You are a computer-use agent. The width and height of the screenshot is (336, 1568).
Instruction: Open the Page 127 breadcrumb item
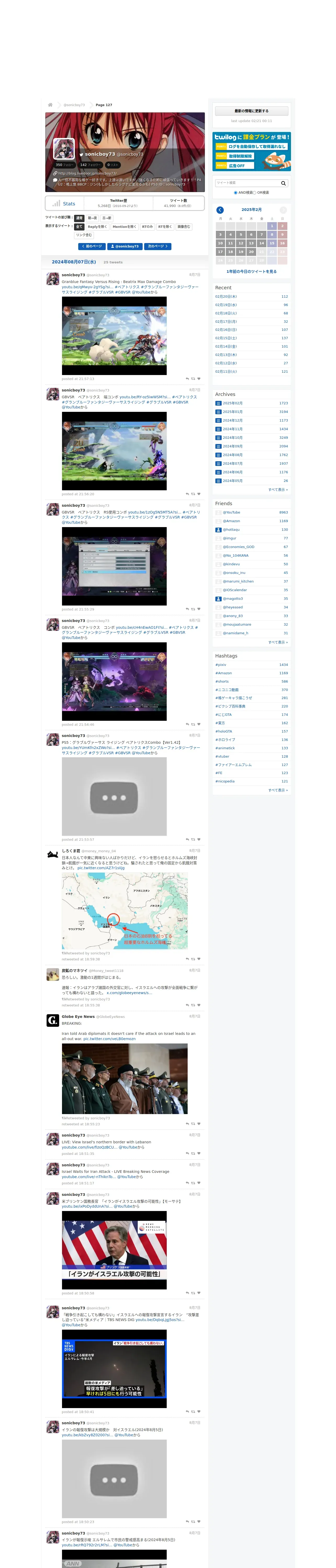coord(104,105)
